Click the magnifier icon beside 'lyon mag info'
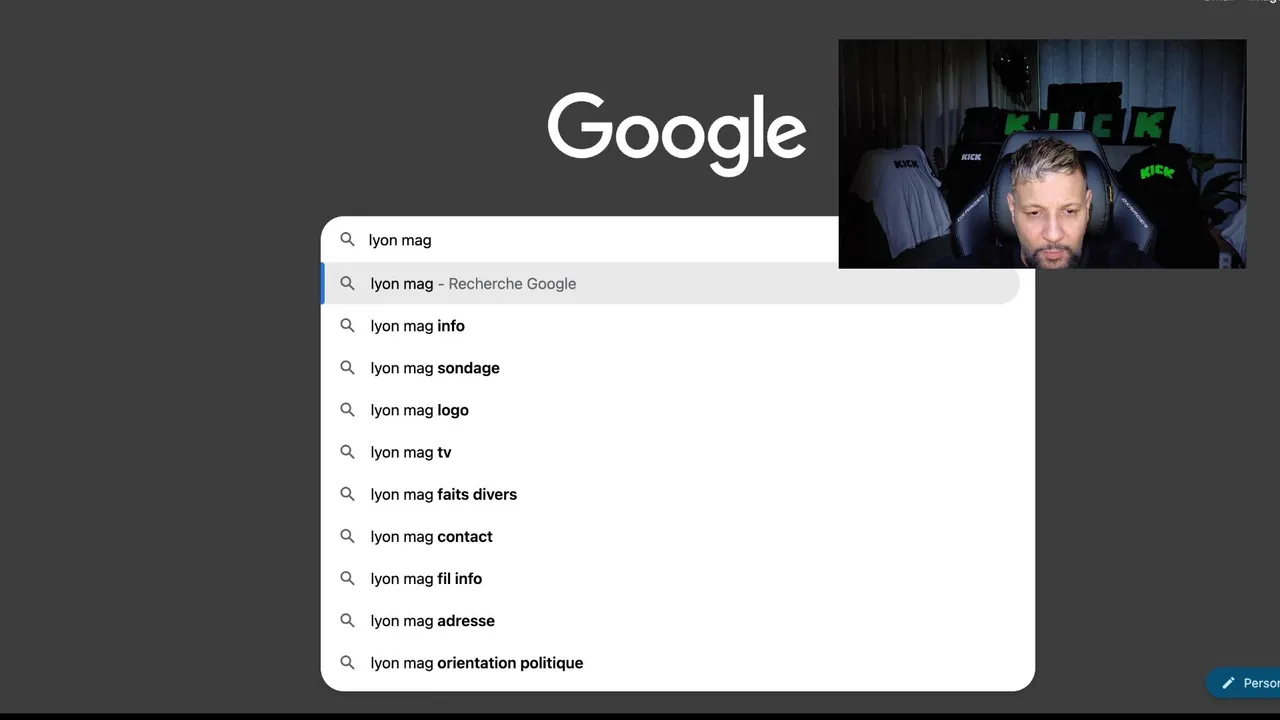Image resolution: width=1280 pixels, height=720 pixels. [x=347, y=326]
